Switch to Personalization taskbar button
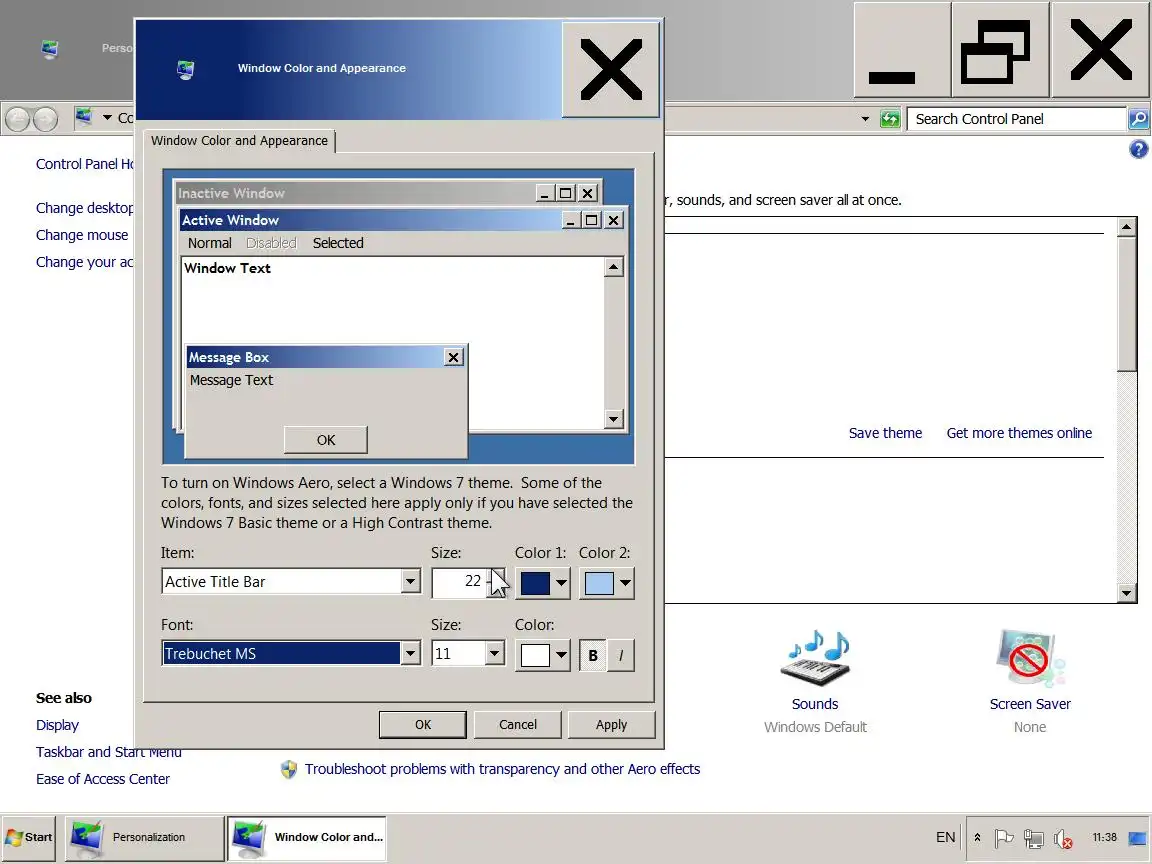The image size is (1152, 864). click(x=144, y=838)
